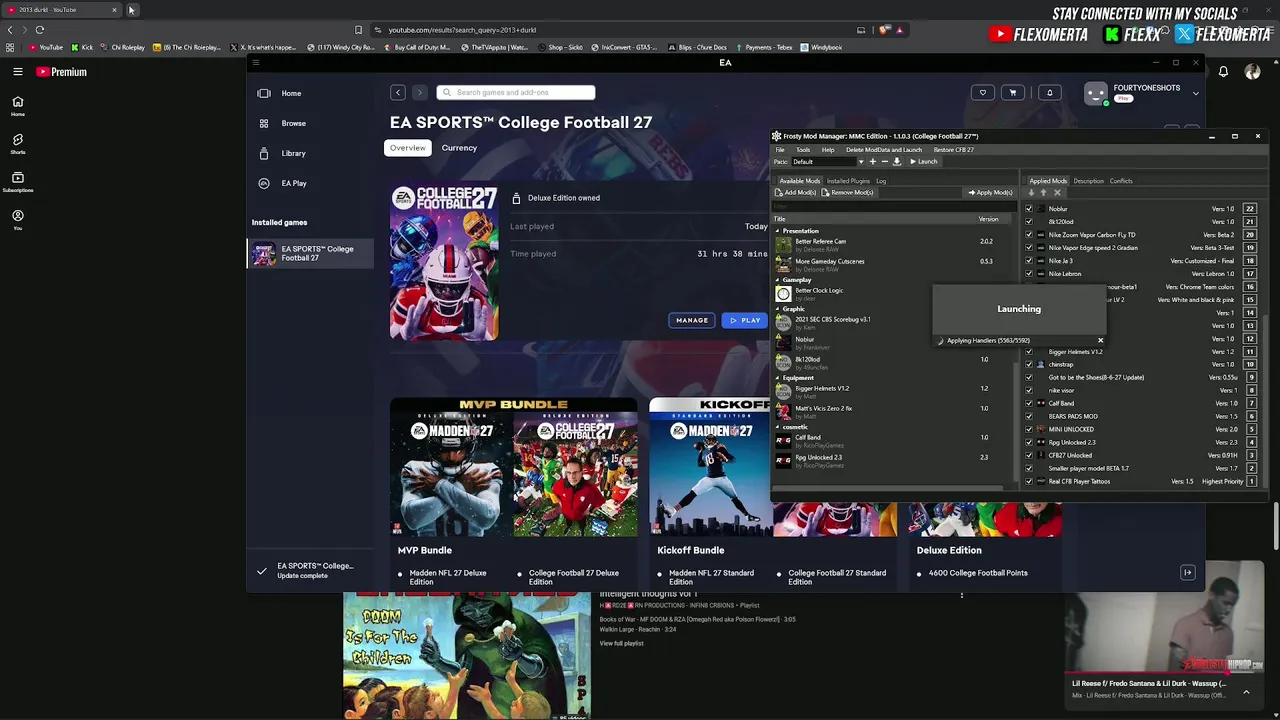Viewport: 1280px width, 720px height.
Task: Open the EA app wishlist heart icon
Action: pos(982,93)
